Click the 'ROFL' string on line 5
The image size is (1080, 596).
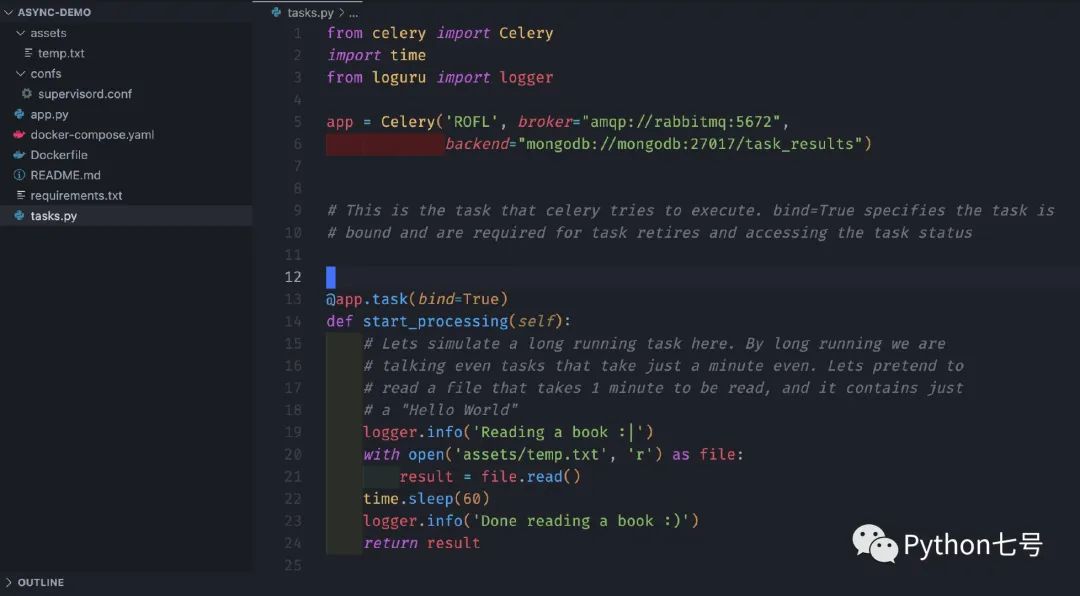click(471, 122)
